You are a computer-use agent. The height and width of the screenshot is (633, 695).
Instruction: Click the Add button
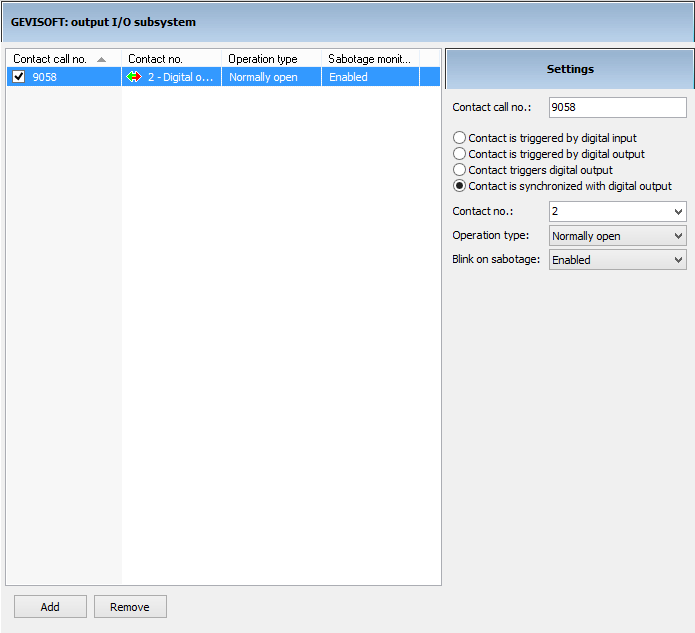pyautogui.click(x=50, y=606)
